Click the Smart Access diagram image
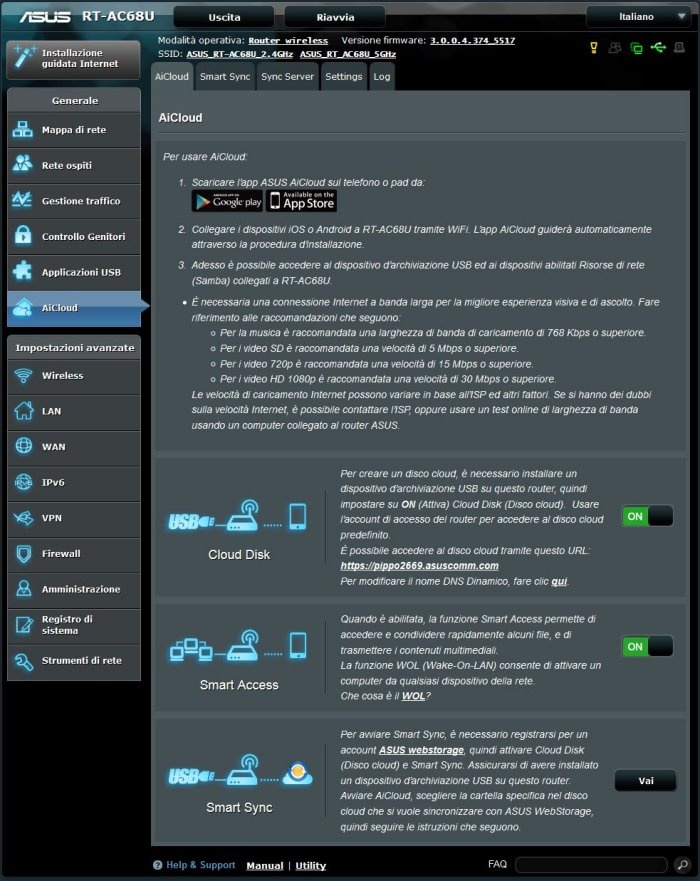 click(x=238, y=646)
